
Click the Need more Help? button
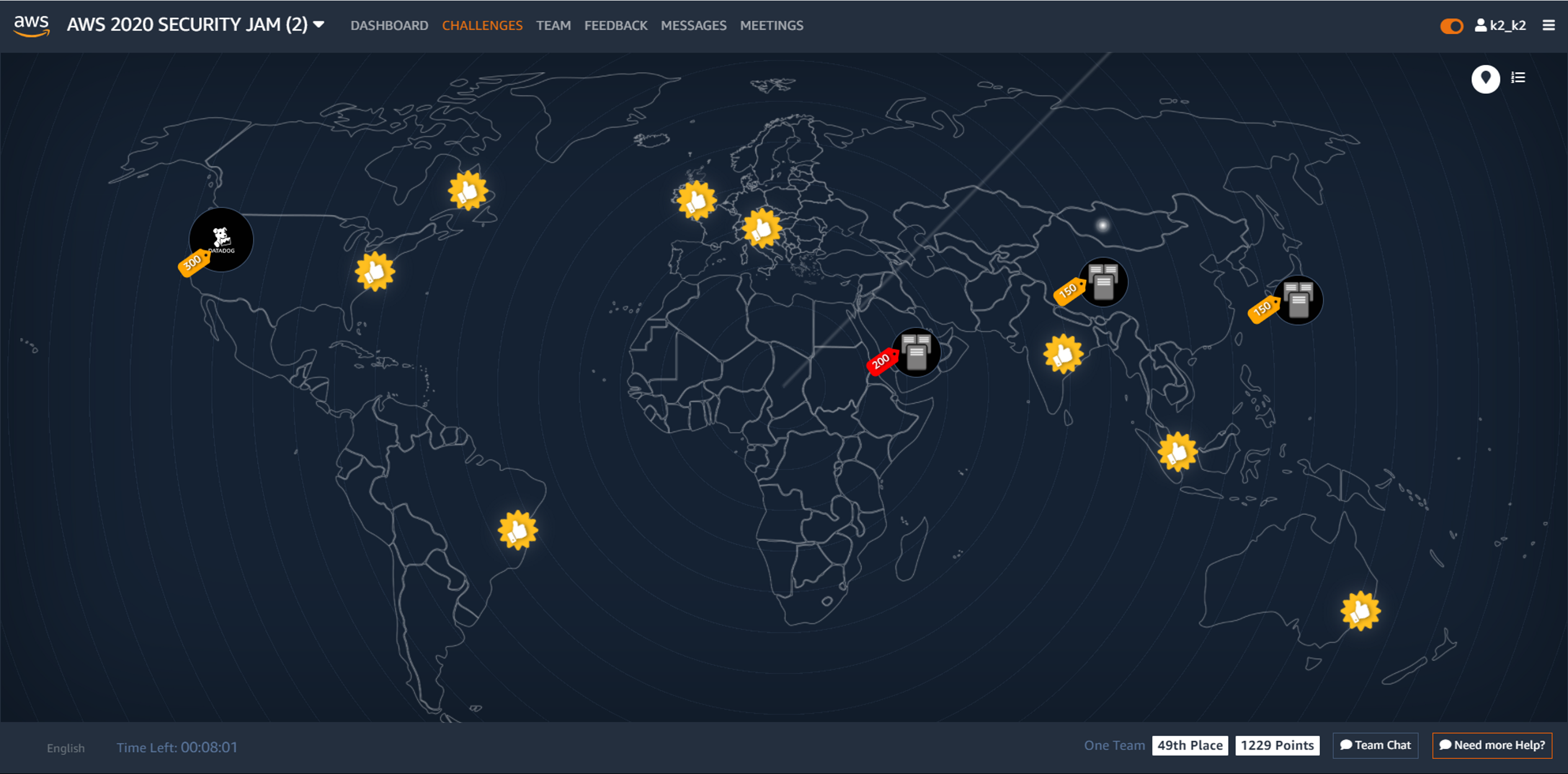(1491, 745)
